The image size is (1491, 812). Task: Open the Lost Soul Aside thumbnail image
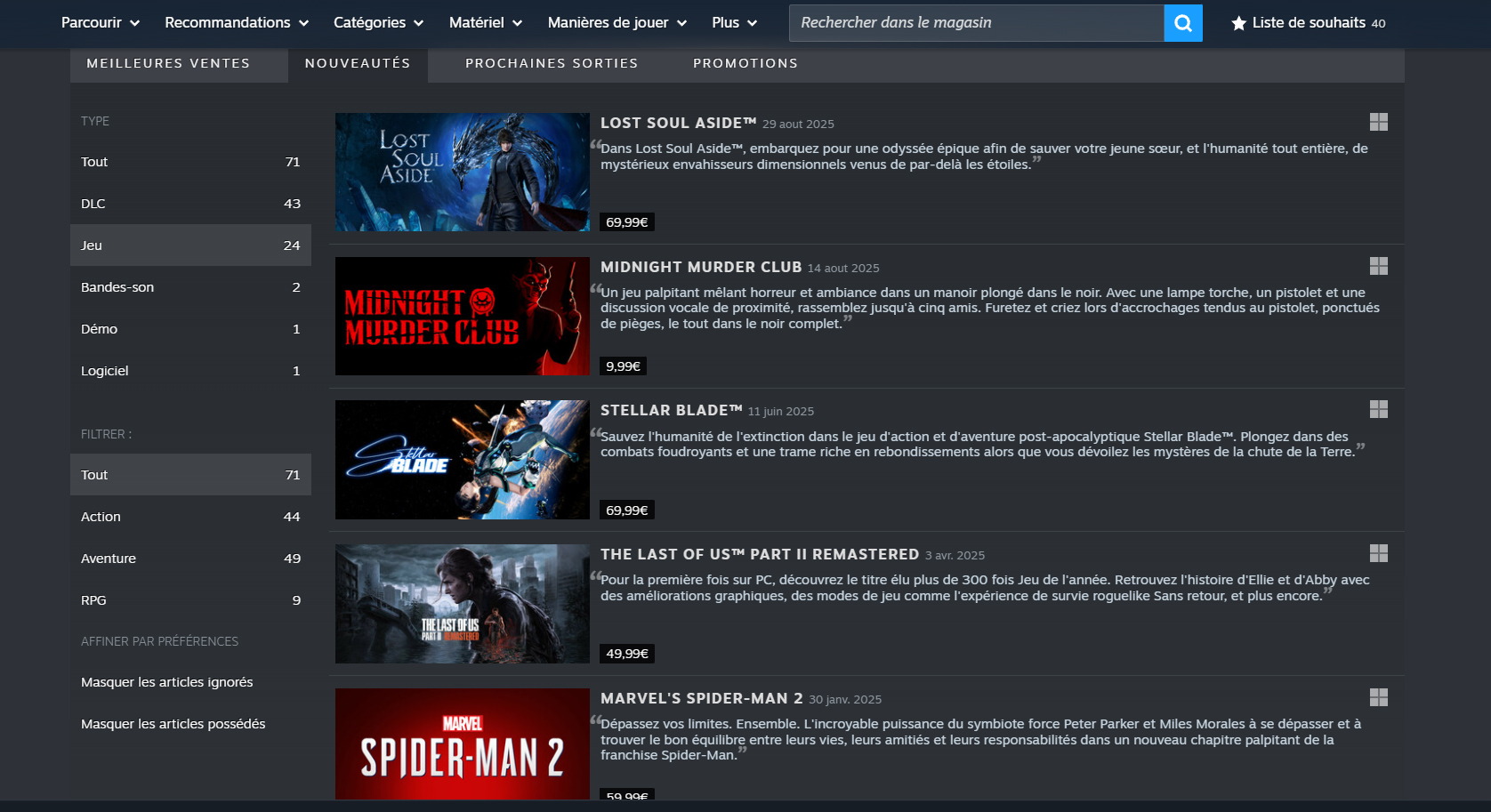pos(462,172)
